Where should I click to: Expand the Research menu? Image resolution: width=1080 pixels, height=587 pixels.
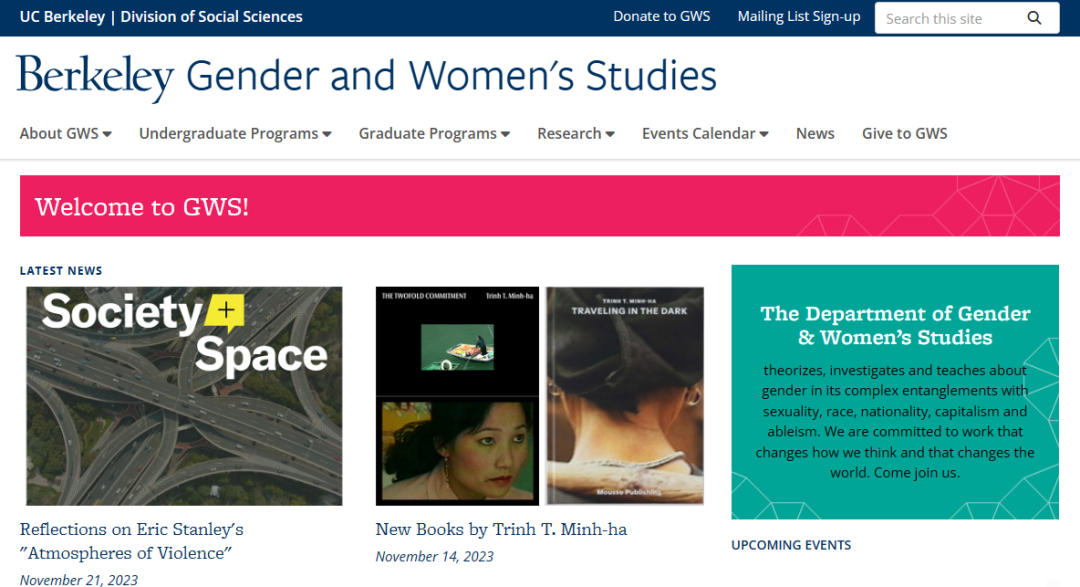tap(576, 134)
